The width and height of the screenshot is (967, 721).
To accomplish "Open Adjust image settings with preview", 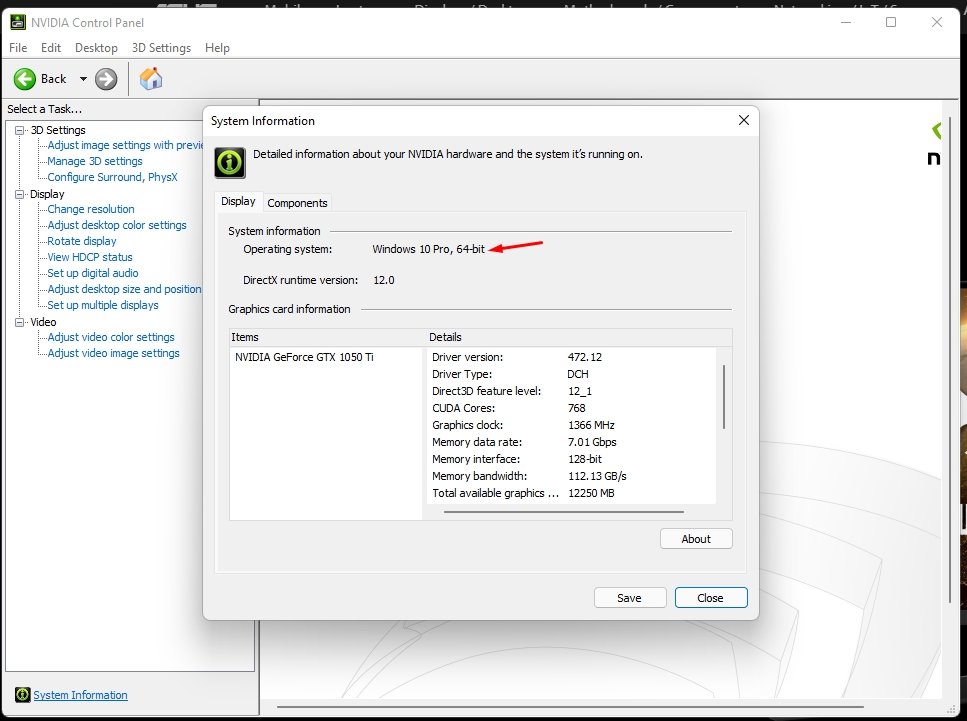I will coord(125,145).
